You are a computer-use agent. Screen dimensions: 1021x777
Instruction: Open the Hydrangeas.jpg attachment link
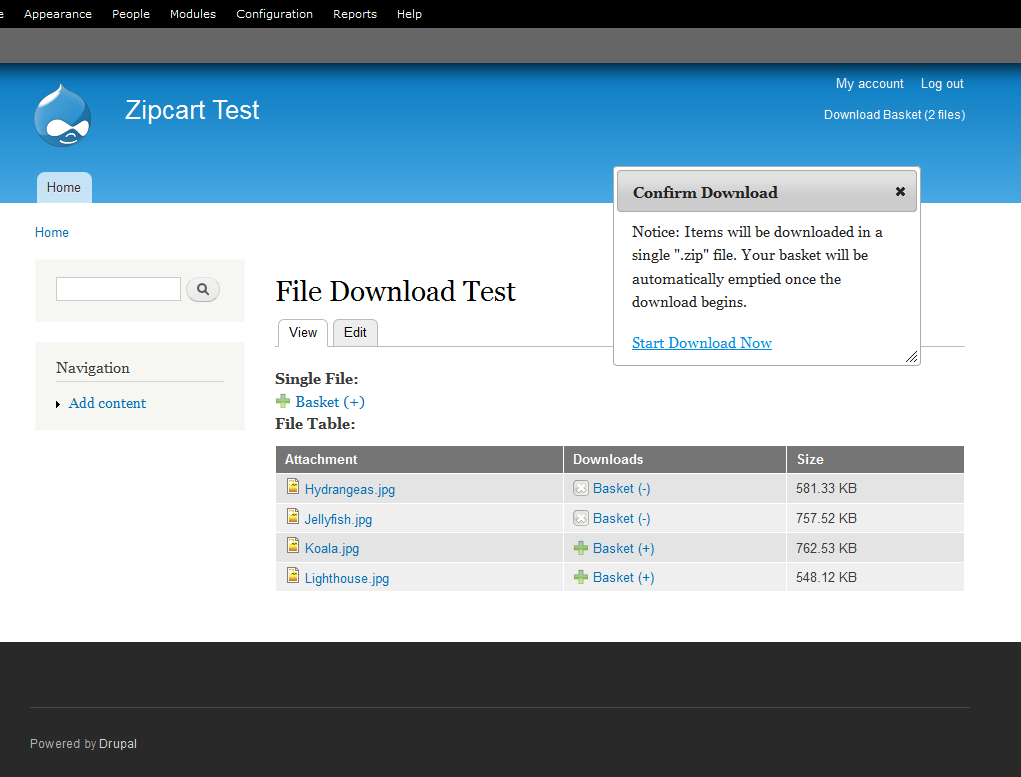350,489
